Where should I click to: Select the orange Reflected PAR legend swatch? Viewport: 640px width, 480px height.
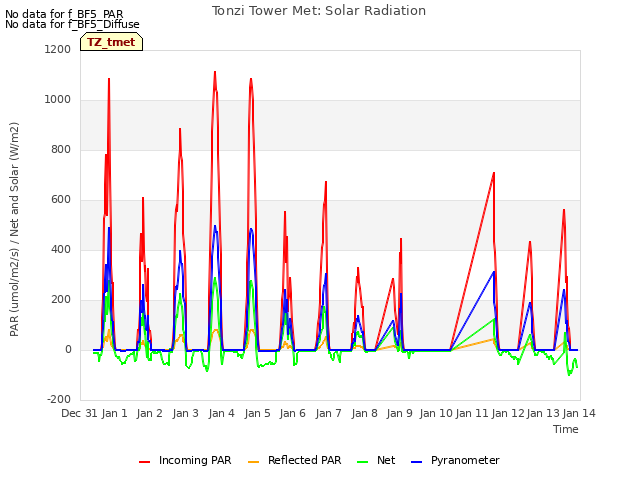pyautogui.click(x=253, y=462)
